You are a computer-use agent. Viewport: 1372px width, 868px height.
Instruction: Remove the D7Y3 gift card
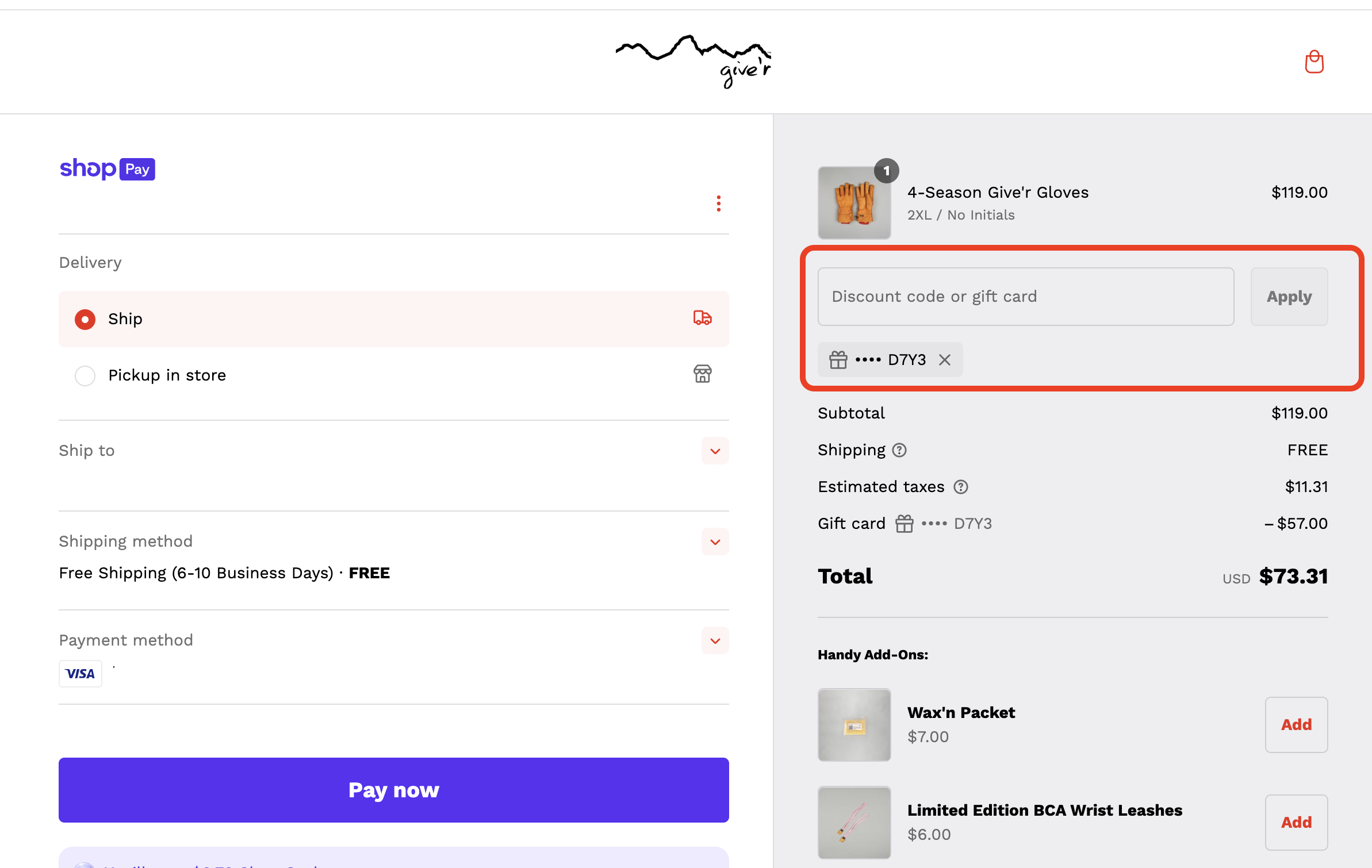[x=945, y=359]
